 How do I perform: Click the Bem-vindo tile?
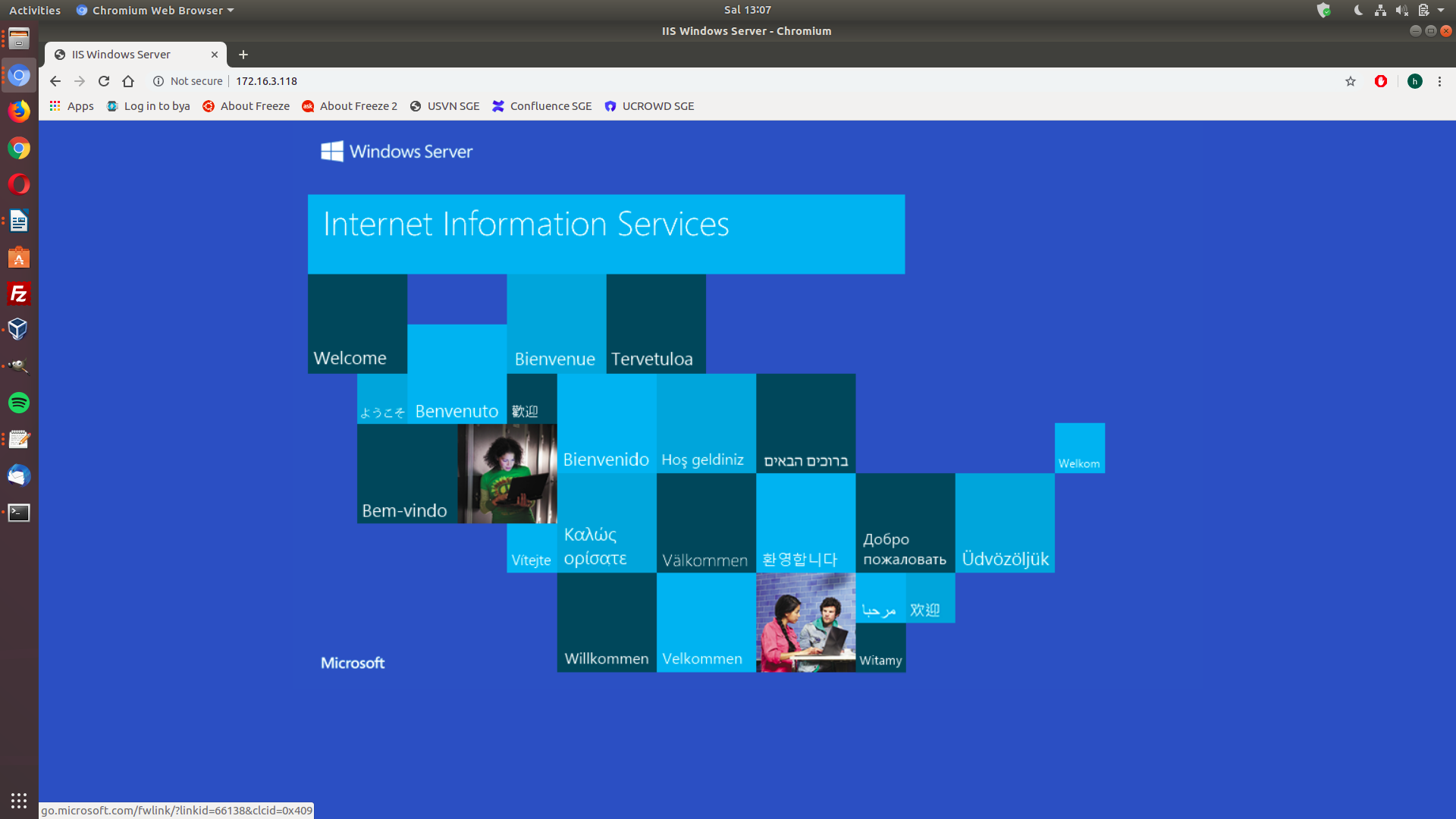[x=407, y=473]
